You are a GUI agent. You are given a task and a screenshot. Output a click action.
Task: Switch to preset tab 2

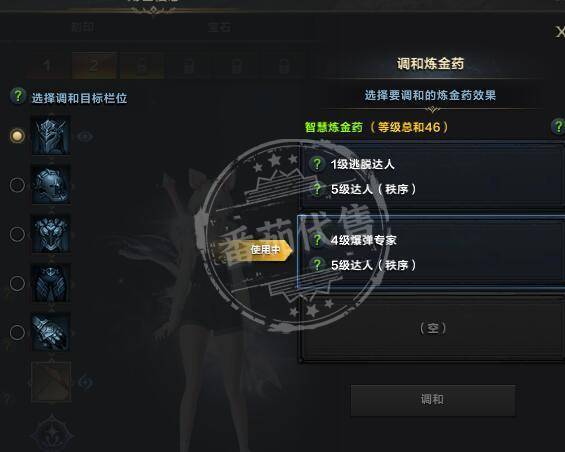(x=94, y=66)
